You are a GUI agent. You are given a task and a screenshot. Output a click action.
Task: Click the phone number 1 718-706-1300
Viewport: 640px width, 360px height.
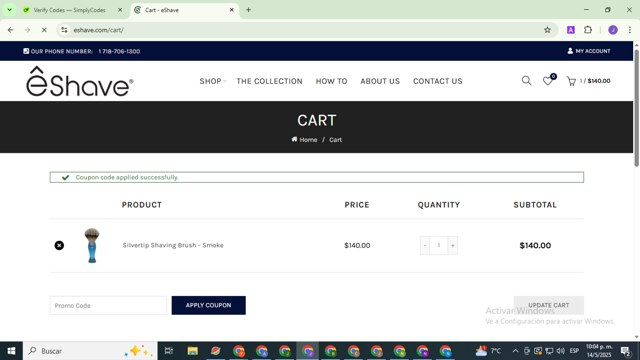tap(119, 51)
